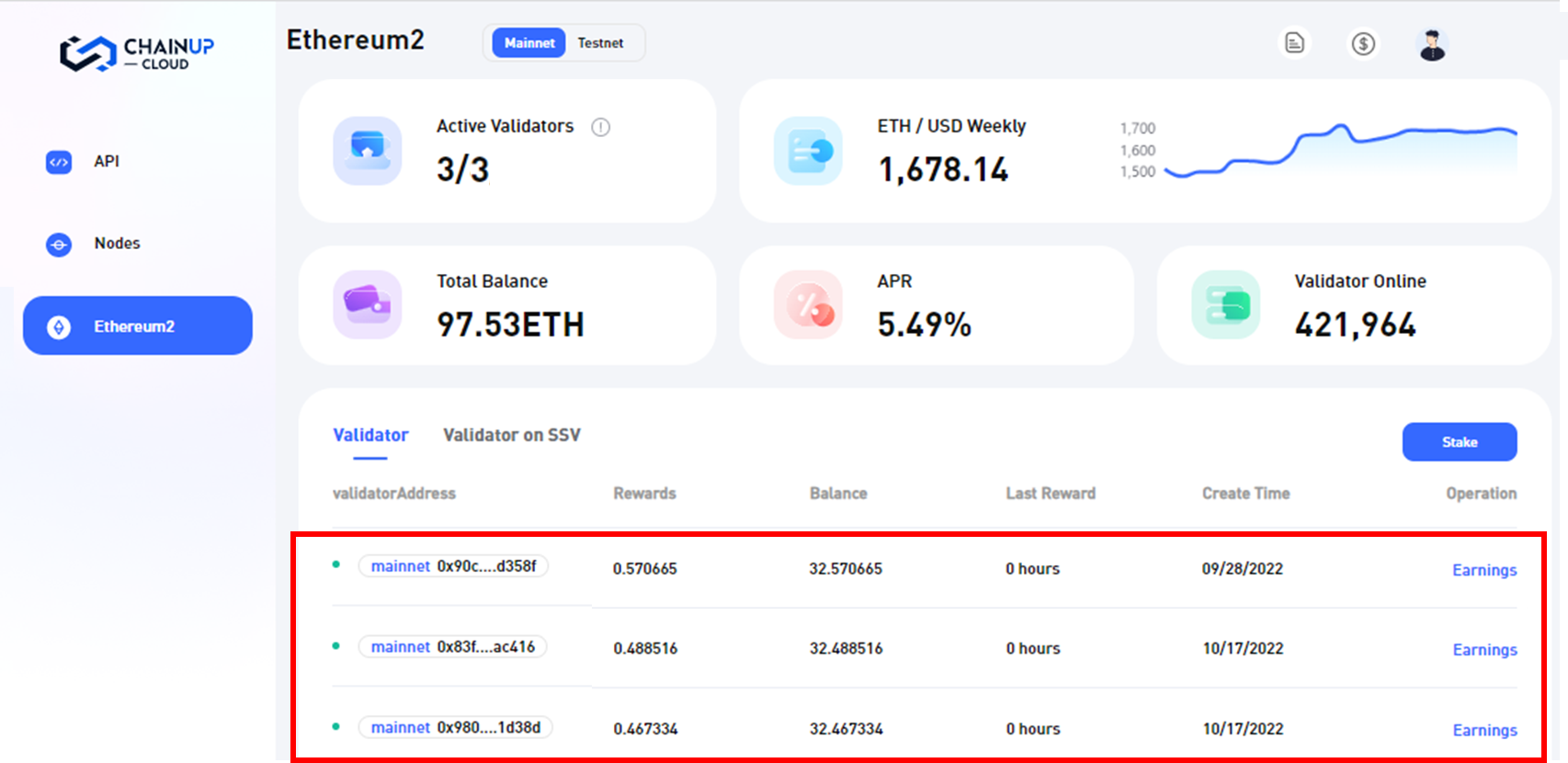The height and width of the screenshot is (763, 1568).
Task: Open the API sidebar section
Action: click(x=106, y=162)
